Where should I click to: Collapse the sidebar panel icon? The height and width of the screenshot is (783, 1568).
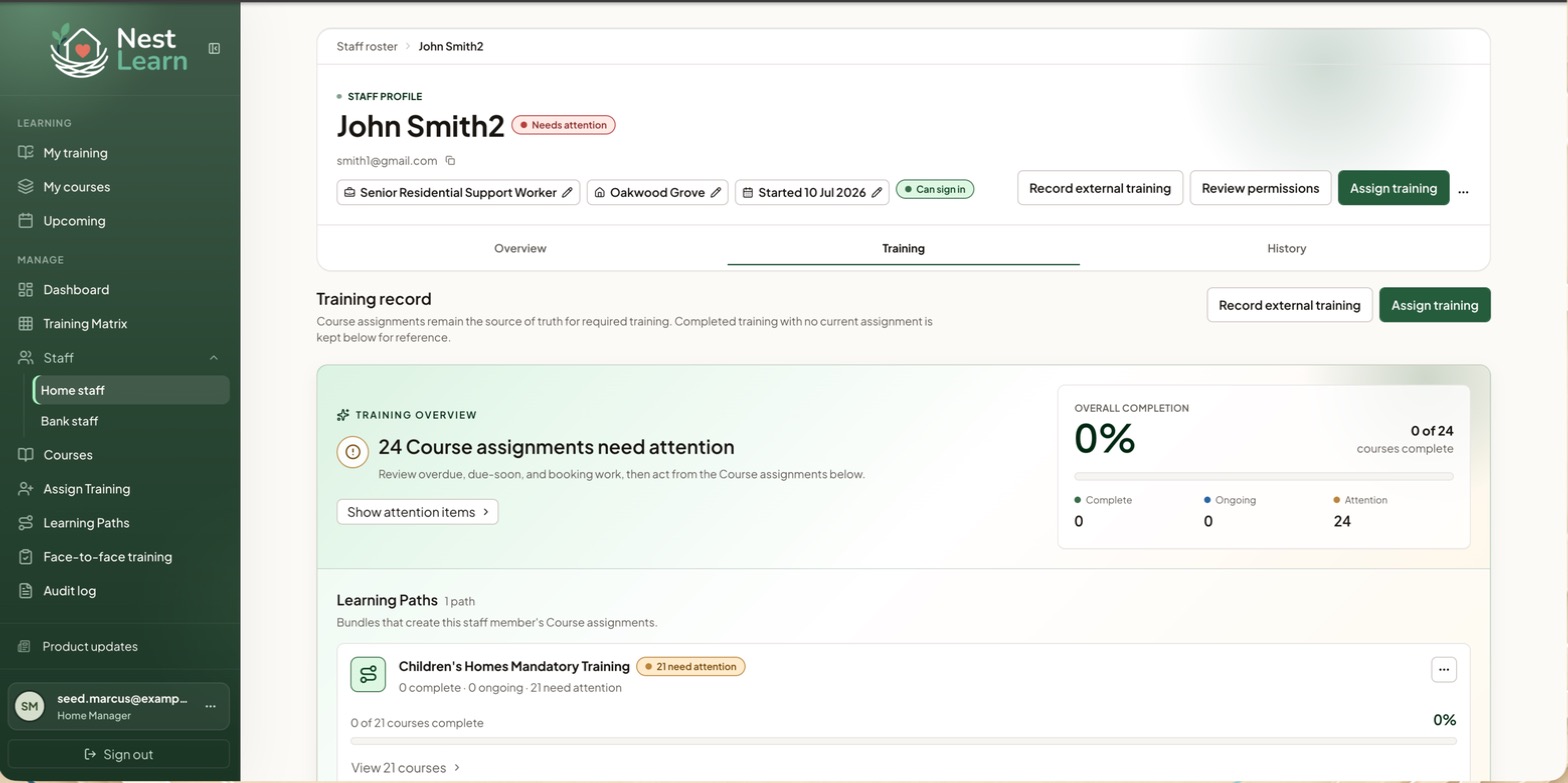214,48
